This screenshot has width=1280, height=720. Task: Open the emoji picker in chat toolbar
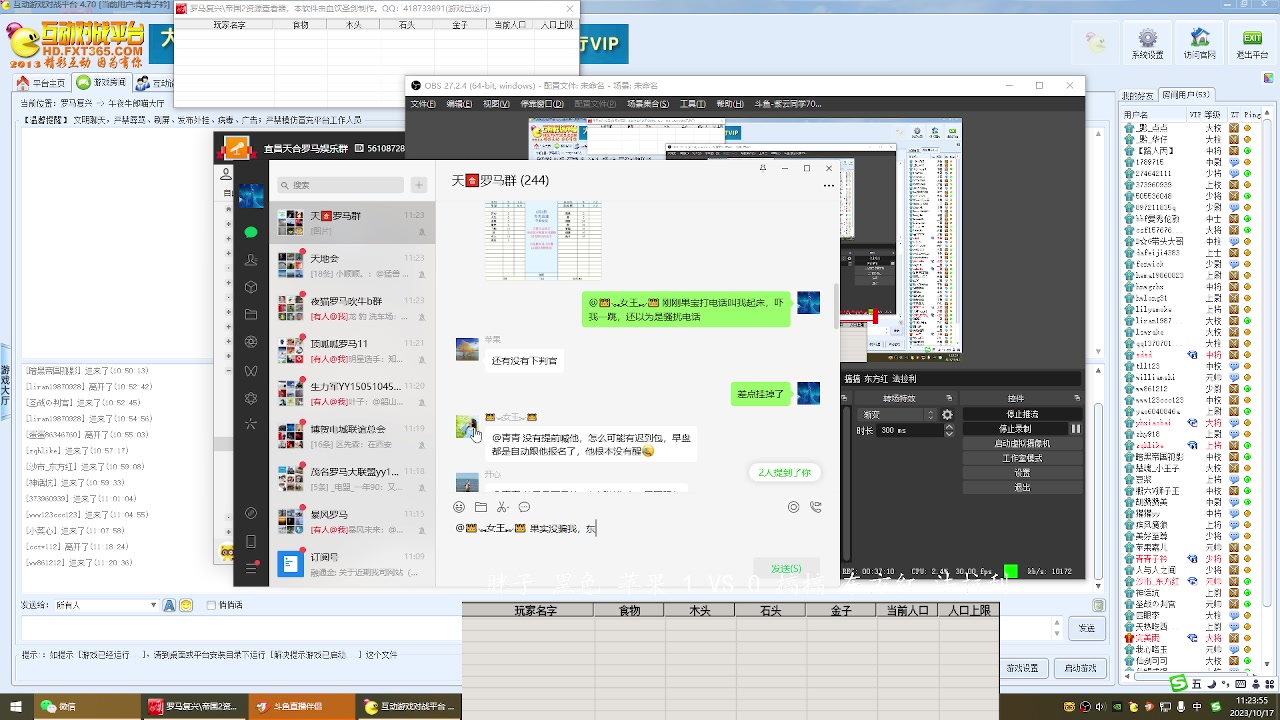[x=459, y=507]
